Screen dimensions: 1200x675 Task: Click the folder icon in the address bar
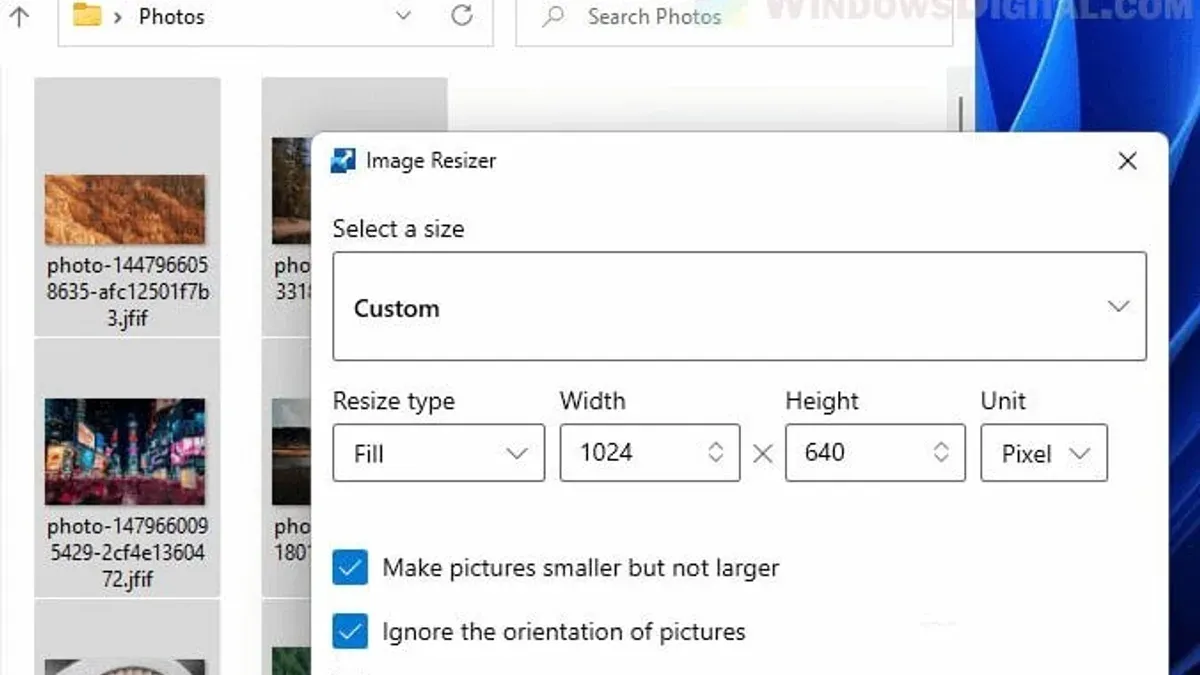click(88, 15)
